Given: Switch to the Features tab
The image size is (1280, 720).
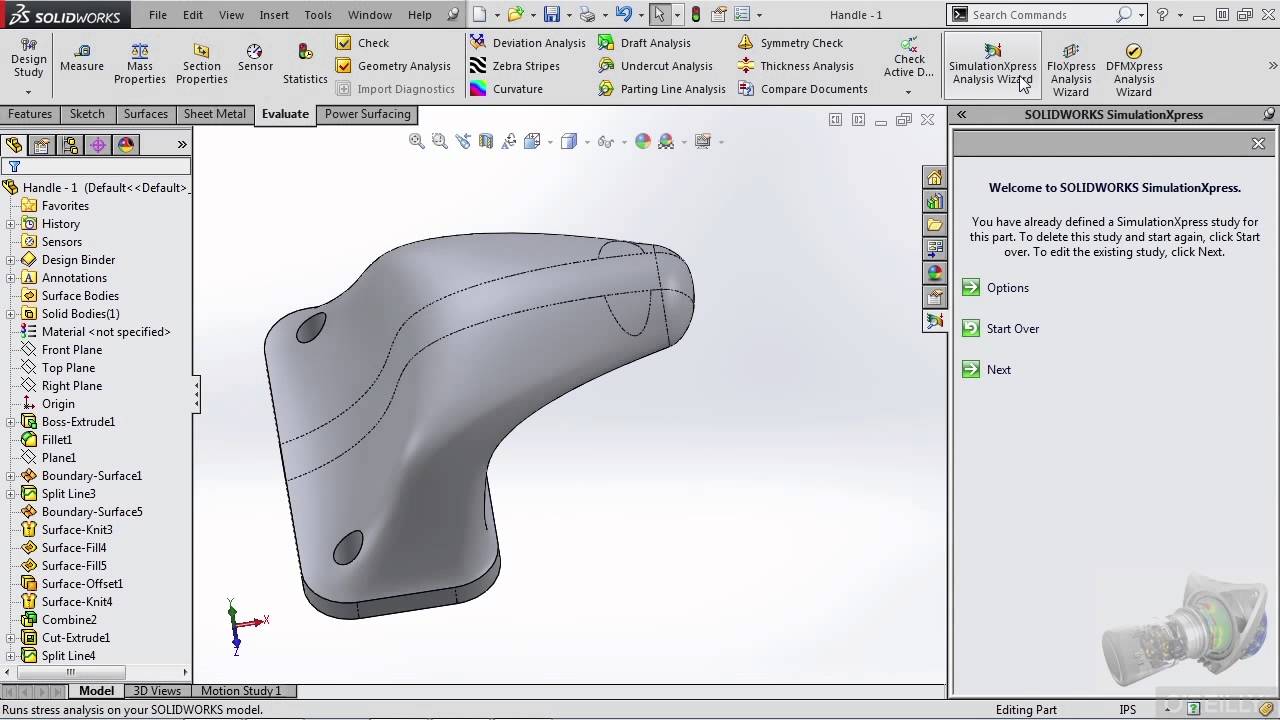Looking at the screenshot, I should click(30, 114).
